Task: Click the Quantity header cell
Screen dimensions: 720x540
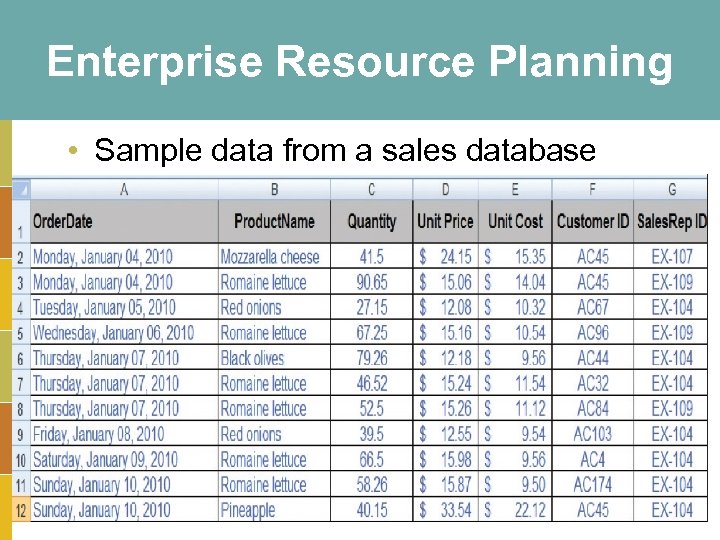Action: (372, 221)
